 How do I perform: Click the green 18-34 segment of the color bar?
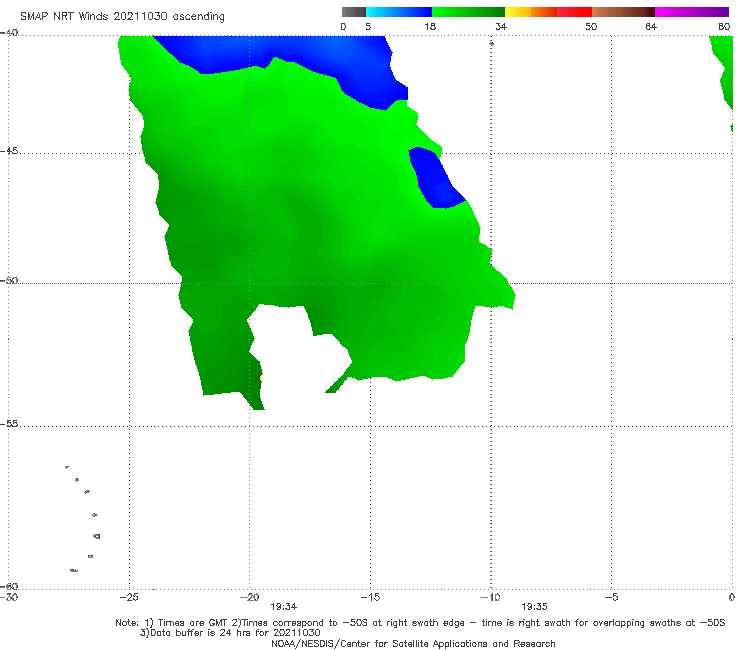coord(468,12)
